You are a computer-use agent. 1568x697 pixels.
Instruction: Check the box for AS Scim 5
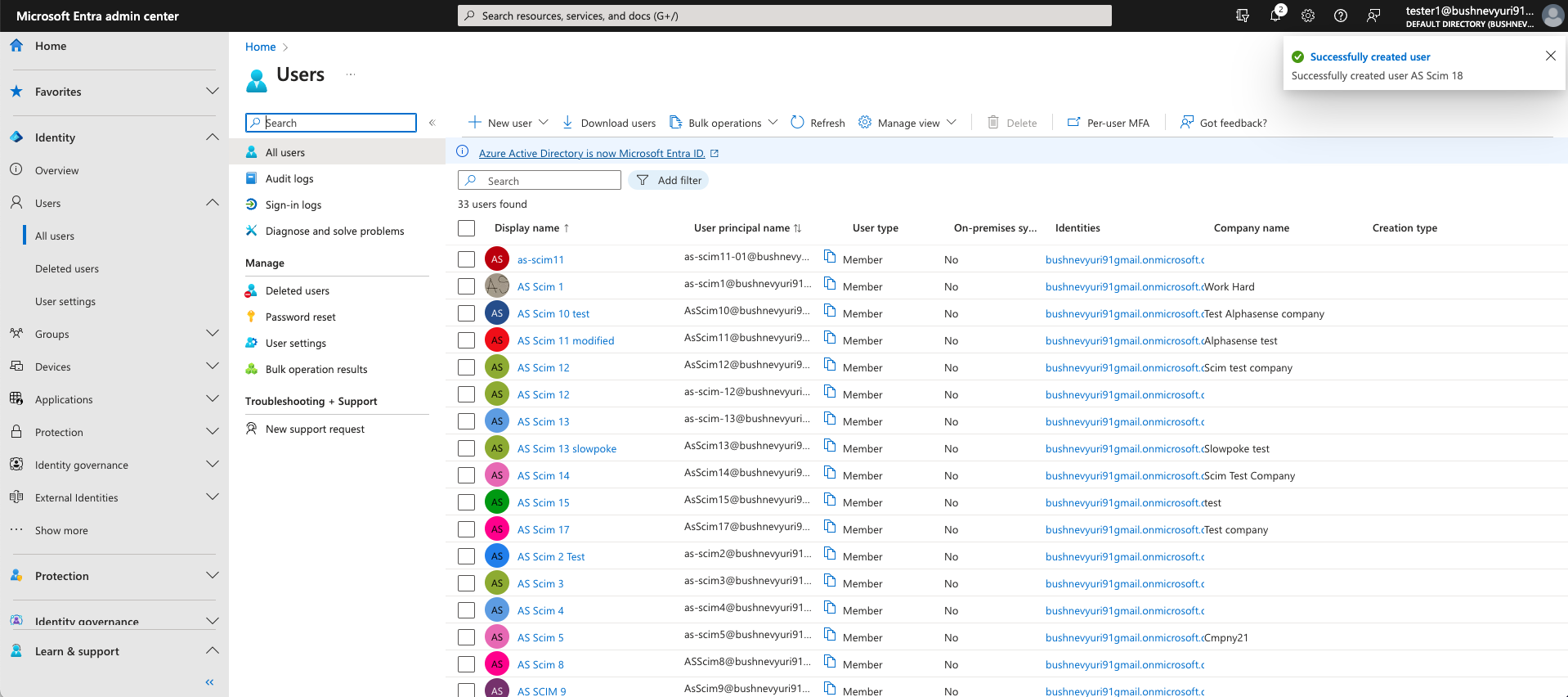pos(467,637)
